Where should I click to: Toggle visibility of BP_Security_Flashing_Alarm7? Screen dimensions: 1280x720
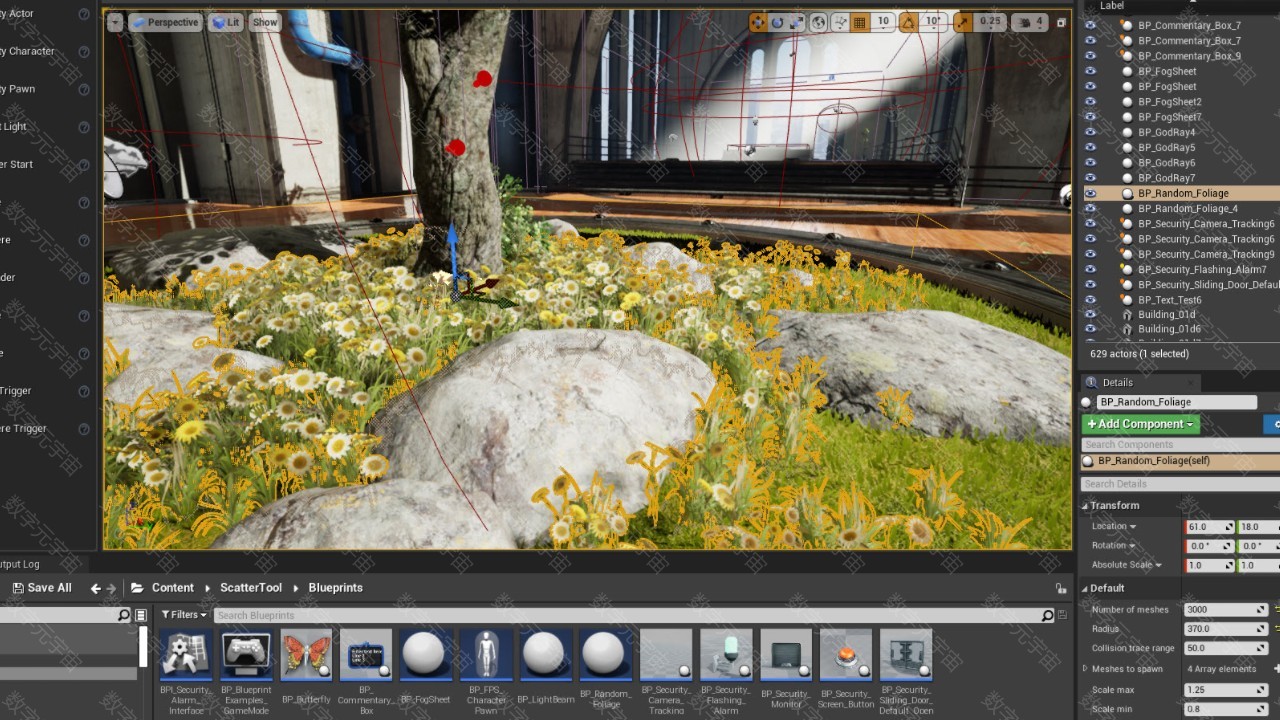point(1090,269)
